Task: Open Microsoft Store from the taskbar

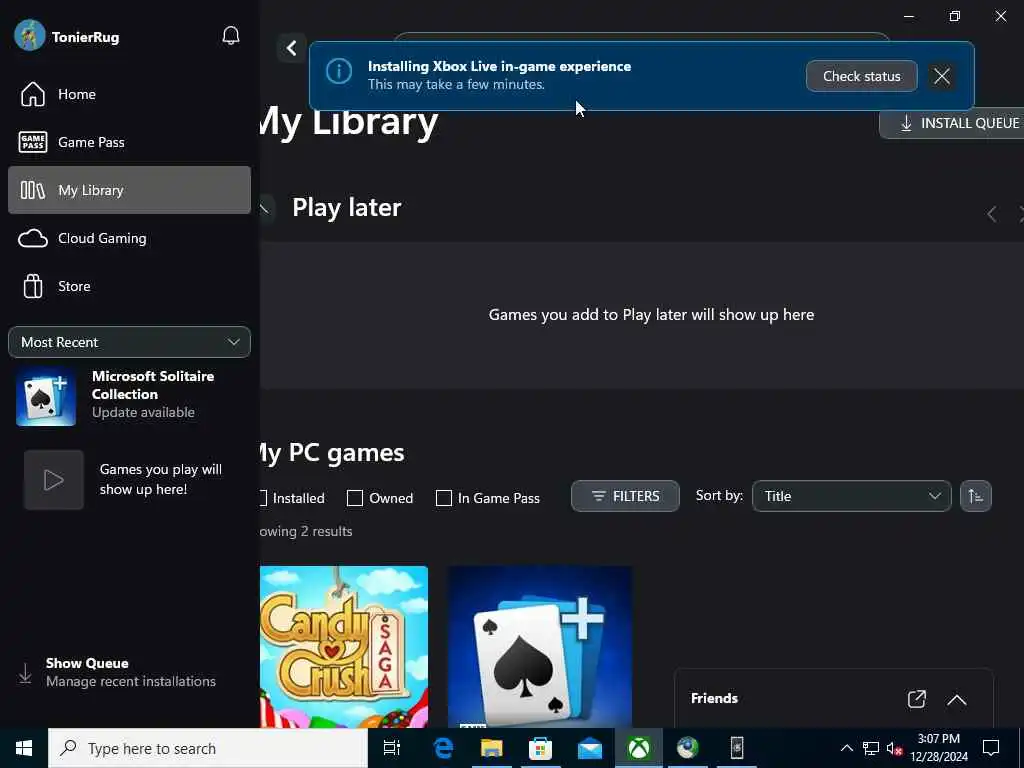Action: click(x=540, y=748)
